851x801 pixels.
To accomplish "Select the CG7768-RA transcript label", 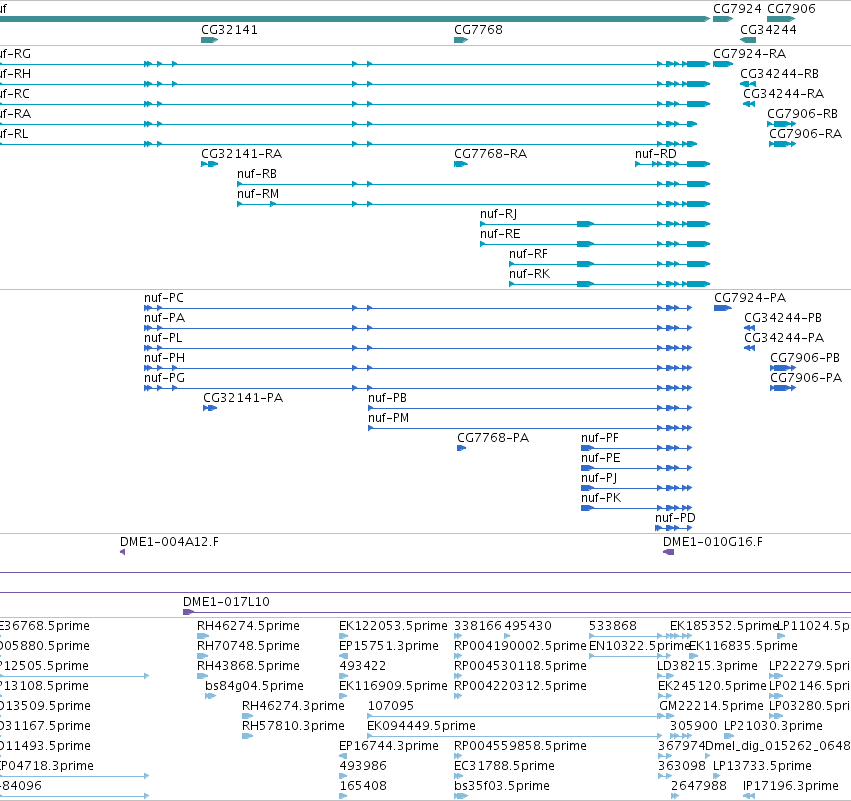I will 490,154.
